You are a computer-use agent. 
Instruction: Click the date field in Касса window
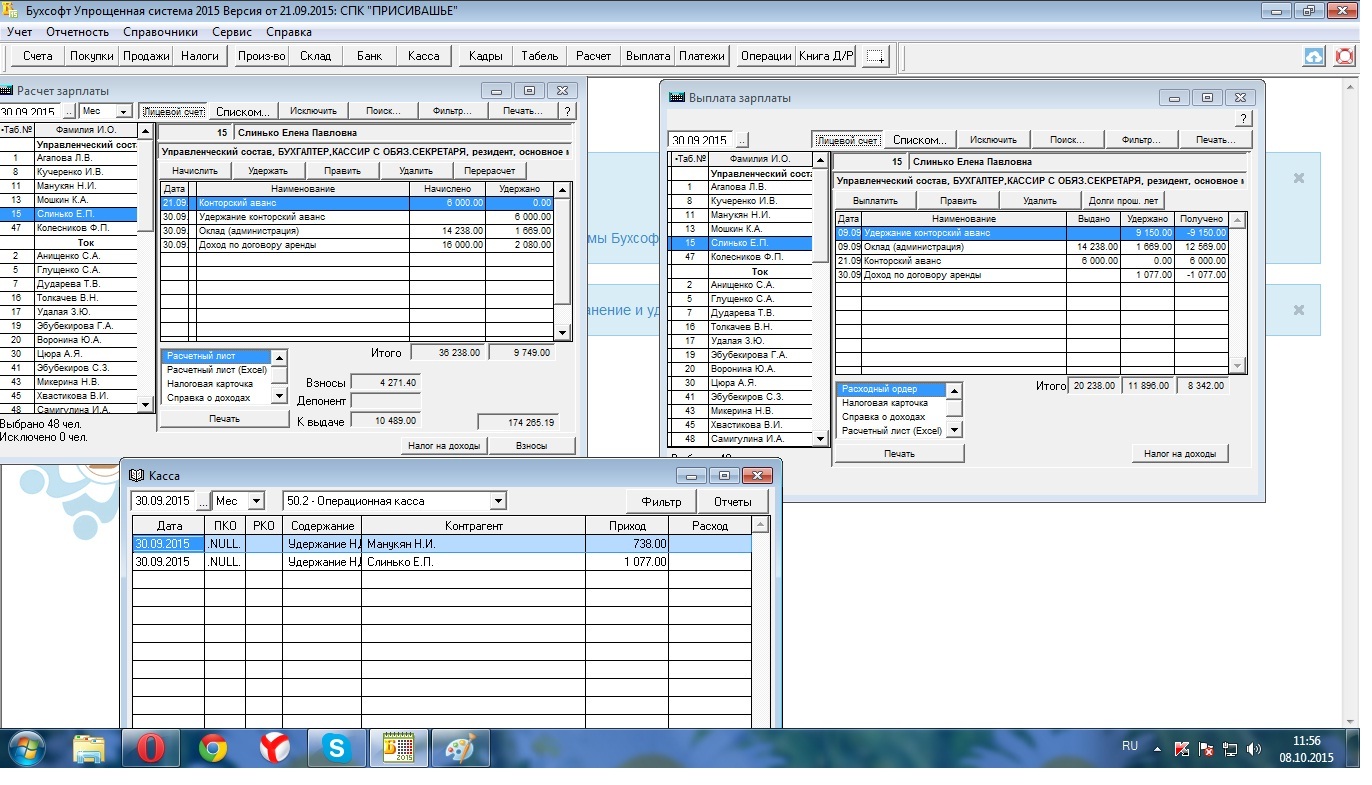pos(163,501)
